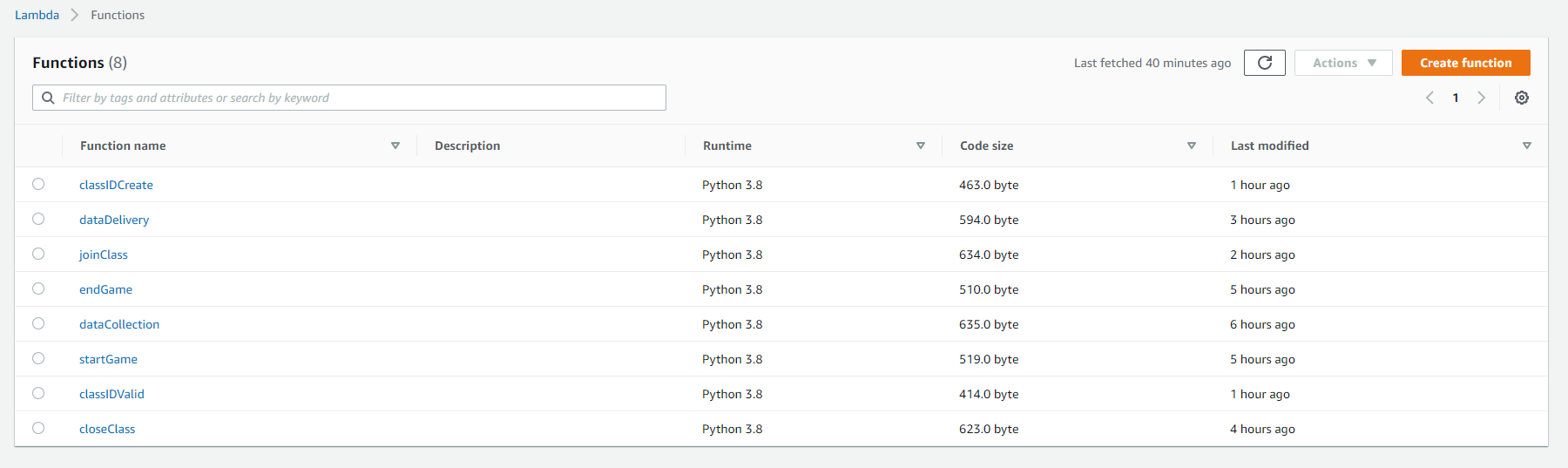This screenshot has height=468, width=1568.
Task: Click Lambda breadcrumb link
Action: [37, 15]
